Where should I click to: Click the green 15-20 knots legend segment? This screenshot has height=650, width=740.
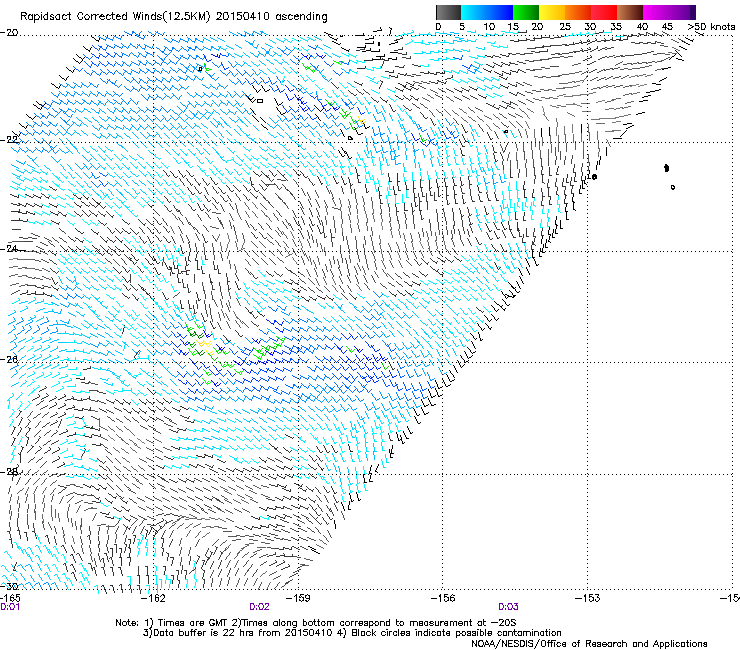pyautogui.click(x=526, y=12)
